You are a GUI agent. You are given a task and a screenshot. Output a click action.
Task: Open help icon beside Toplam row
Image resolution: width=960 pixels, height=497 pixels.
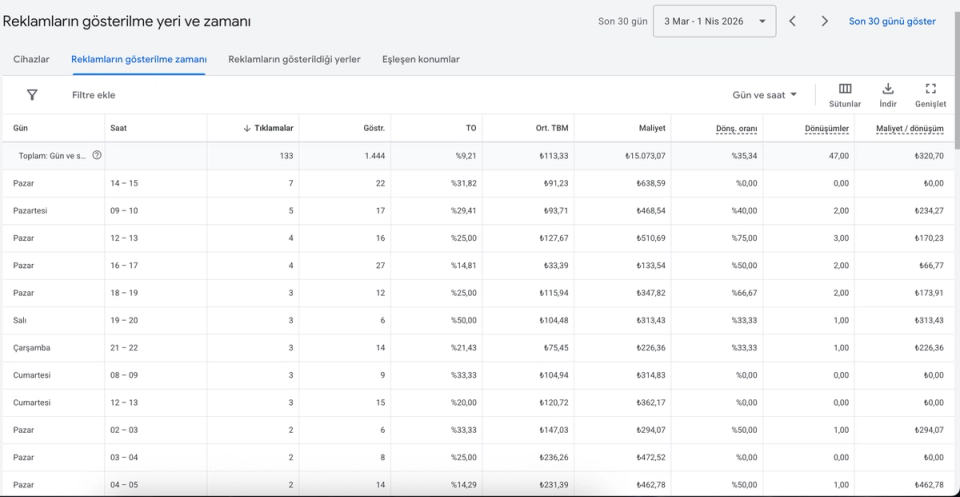[x=97, y=155]
